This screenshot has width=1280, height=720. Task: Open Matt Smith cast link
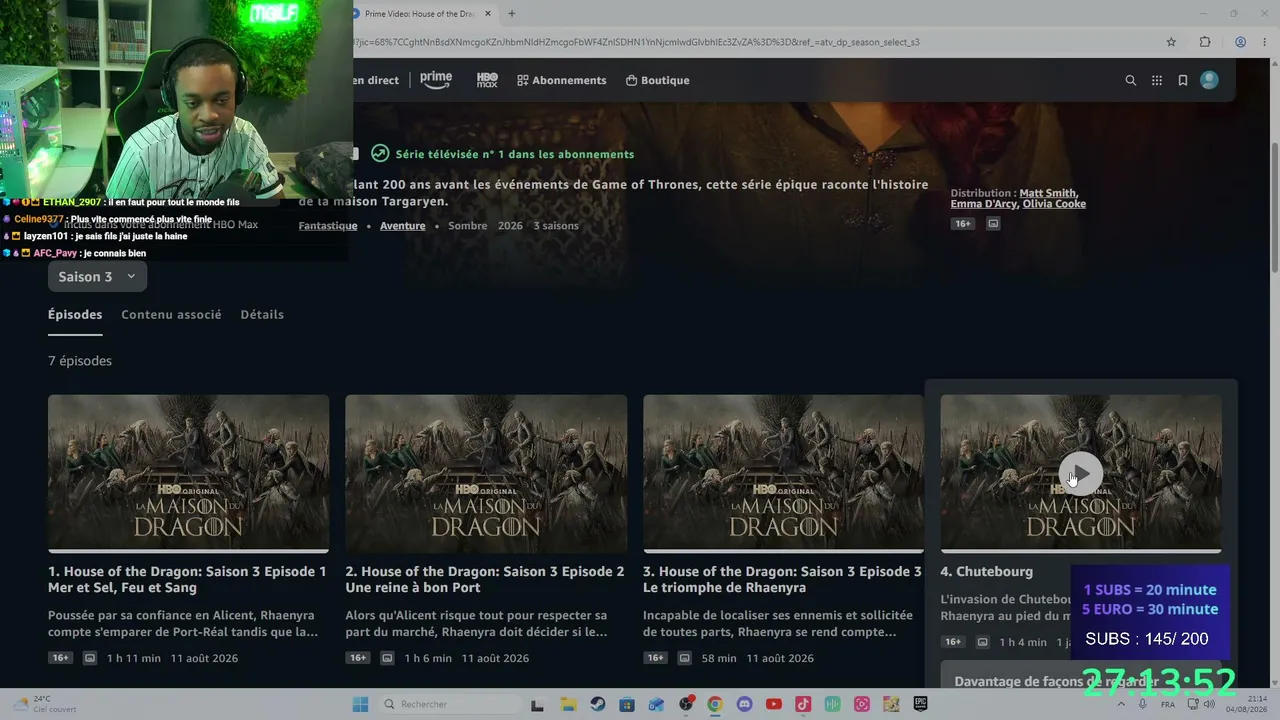point(1048,193)
